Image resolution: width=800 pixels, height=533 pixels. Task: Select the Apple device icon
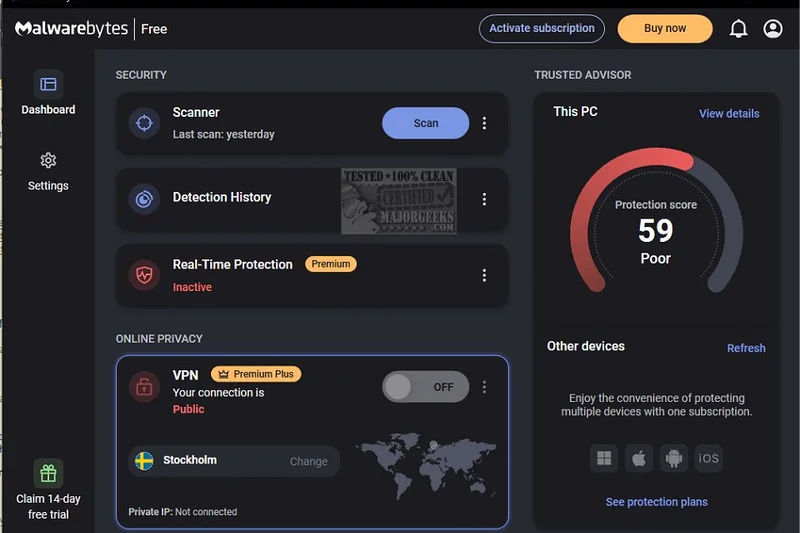[x=639, y=458]
